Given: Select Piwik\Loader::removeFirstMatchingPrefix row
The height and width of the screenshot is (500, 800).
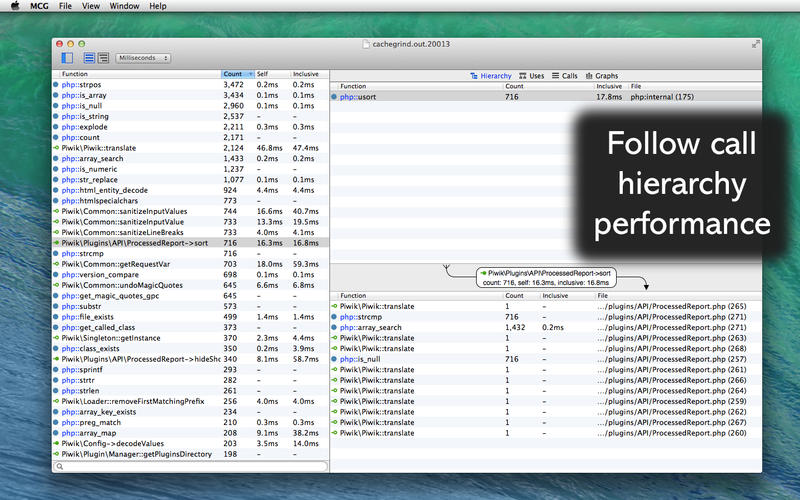Looking at the screenshot, I should [x=190, y=402].
